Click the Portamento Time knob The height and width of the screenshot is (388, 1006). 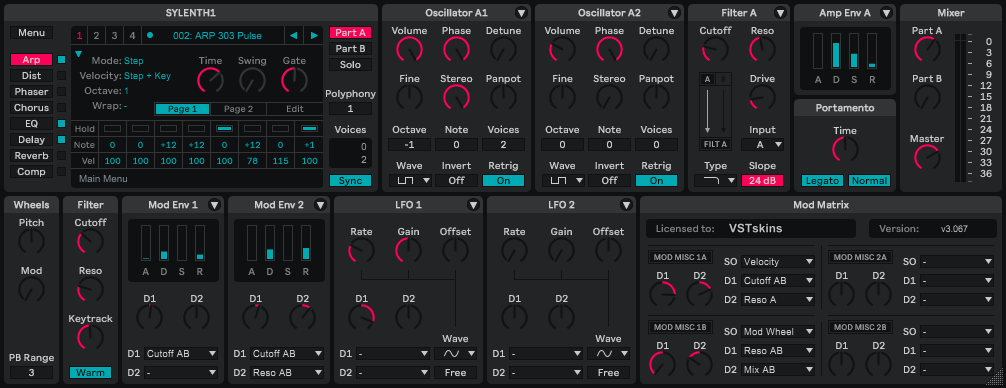(845, 149)
